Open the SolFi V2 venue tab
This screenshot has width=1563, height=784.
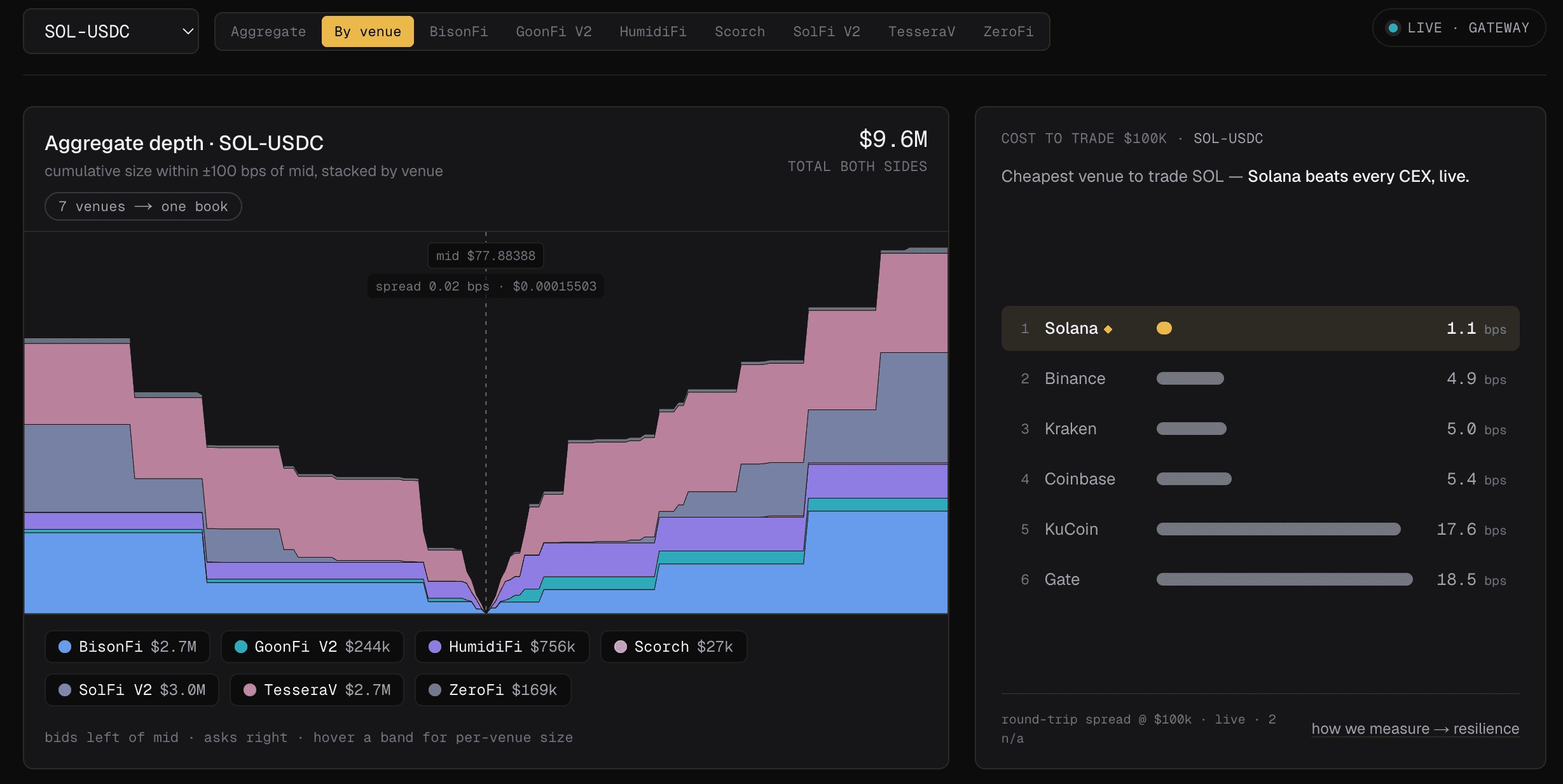(x=826, y=31)
